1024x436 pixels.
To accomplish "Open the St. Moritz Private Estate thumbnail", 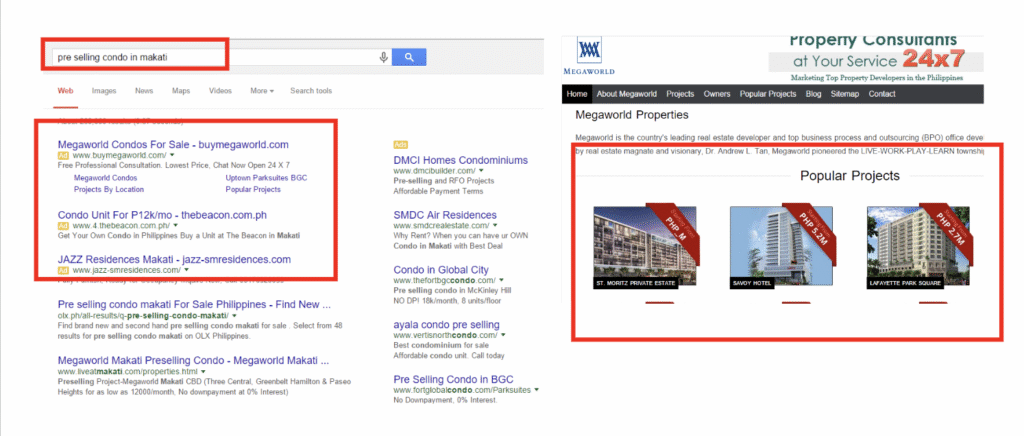I will click(x=638, y=246).
